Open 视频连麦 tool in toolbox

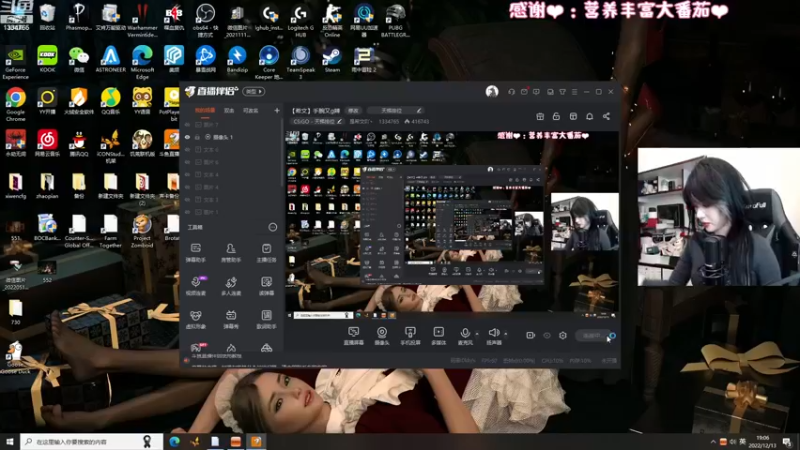pyautogui.click(x=195, y=286)
